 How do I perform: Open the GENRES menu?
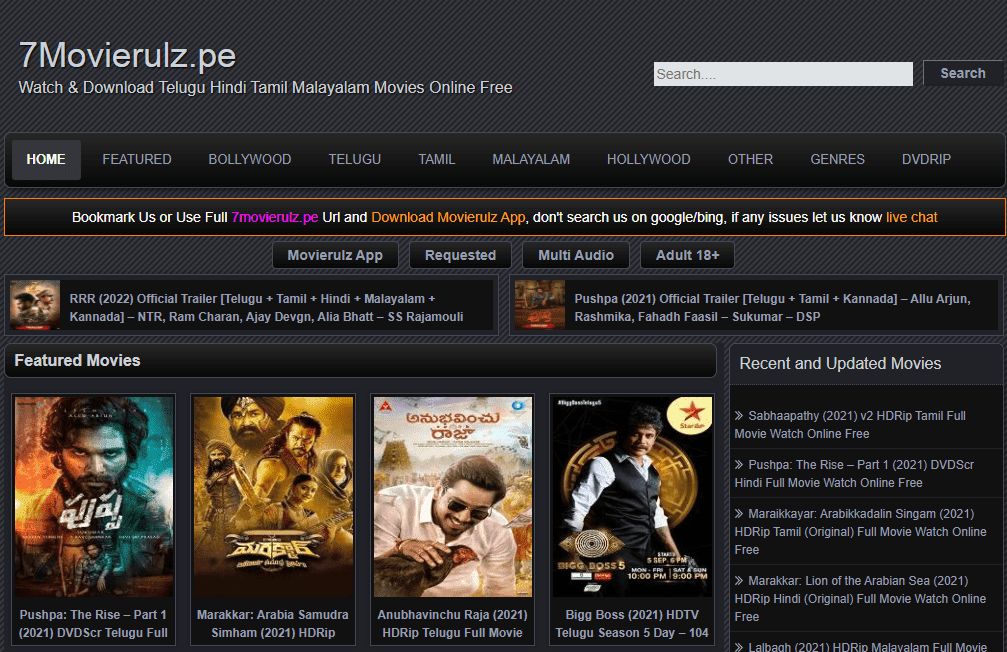click(837, 159)
